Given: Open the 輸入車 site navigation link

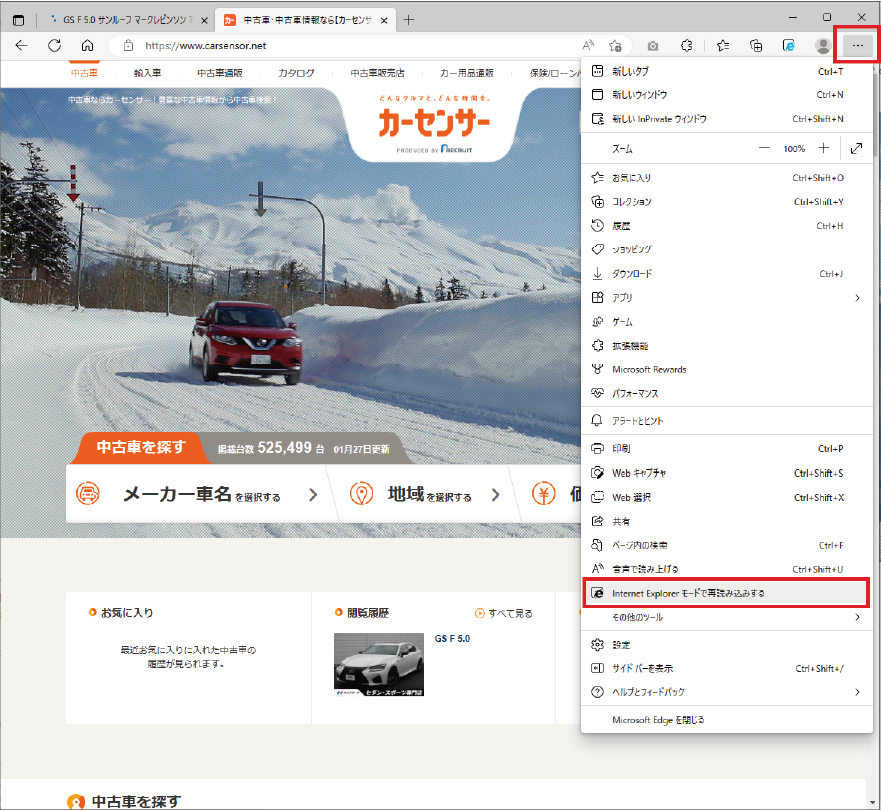Looking at the screenshot, I should click(x=147, y=73).
